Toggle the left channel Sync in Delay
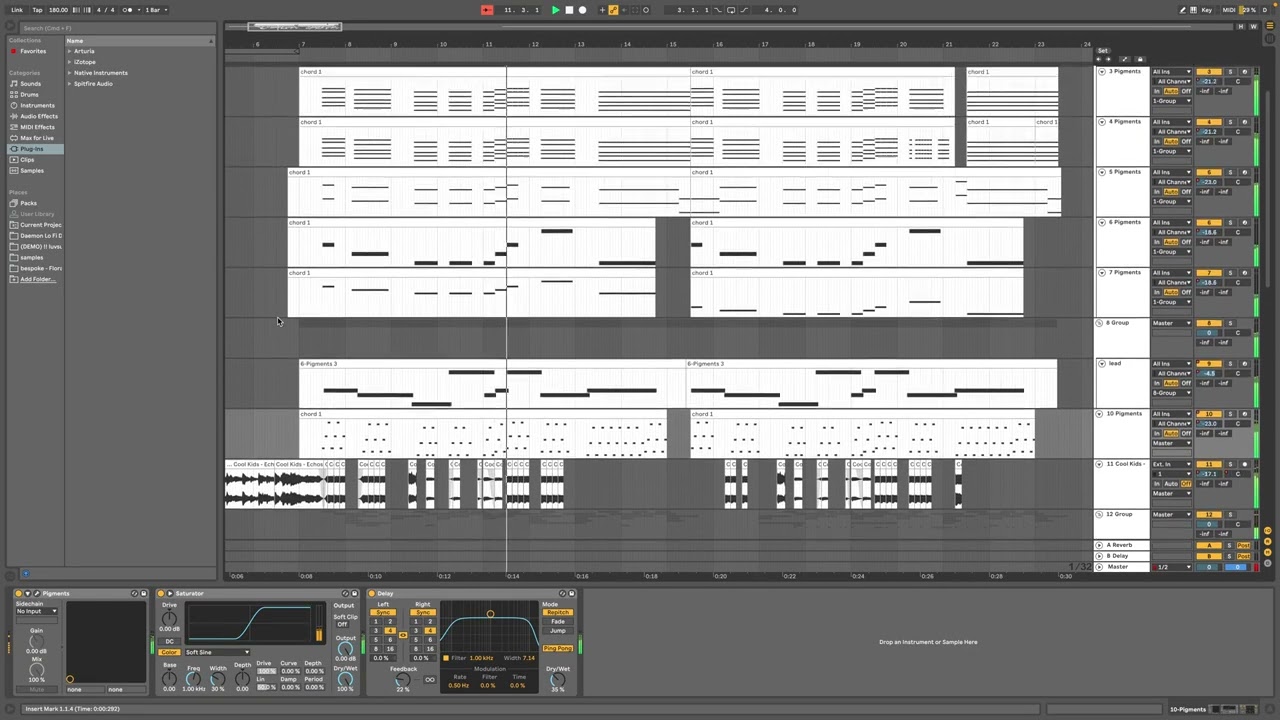The height and width of the screenshot is (720, 1280). [x=383, y=613]
